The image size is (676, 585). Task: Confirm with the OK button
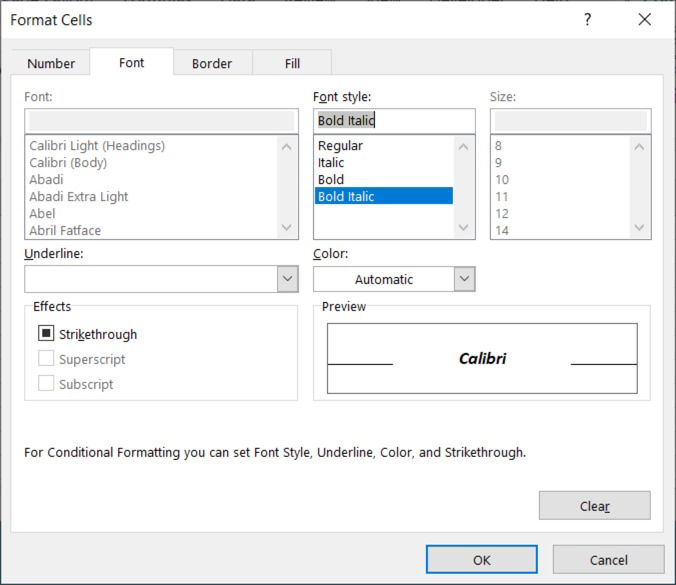click(x=482, y=560)
